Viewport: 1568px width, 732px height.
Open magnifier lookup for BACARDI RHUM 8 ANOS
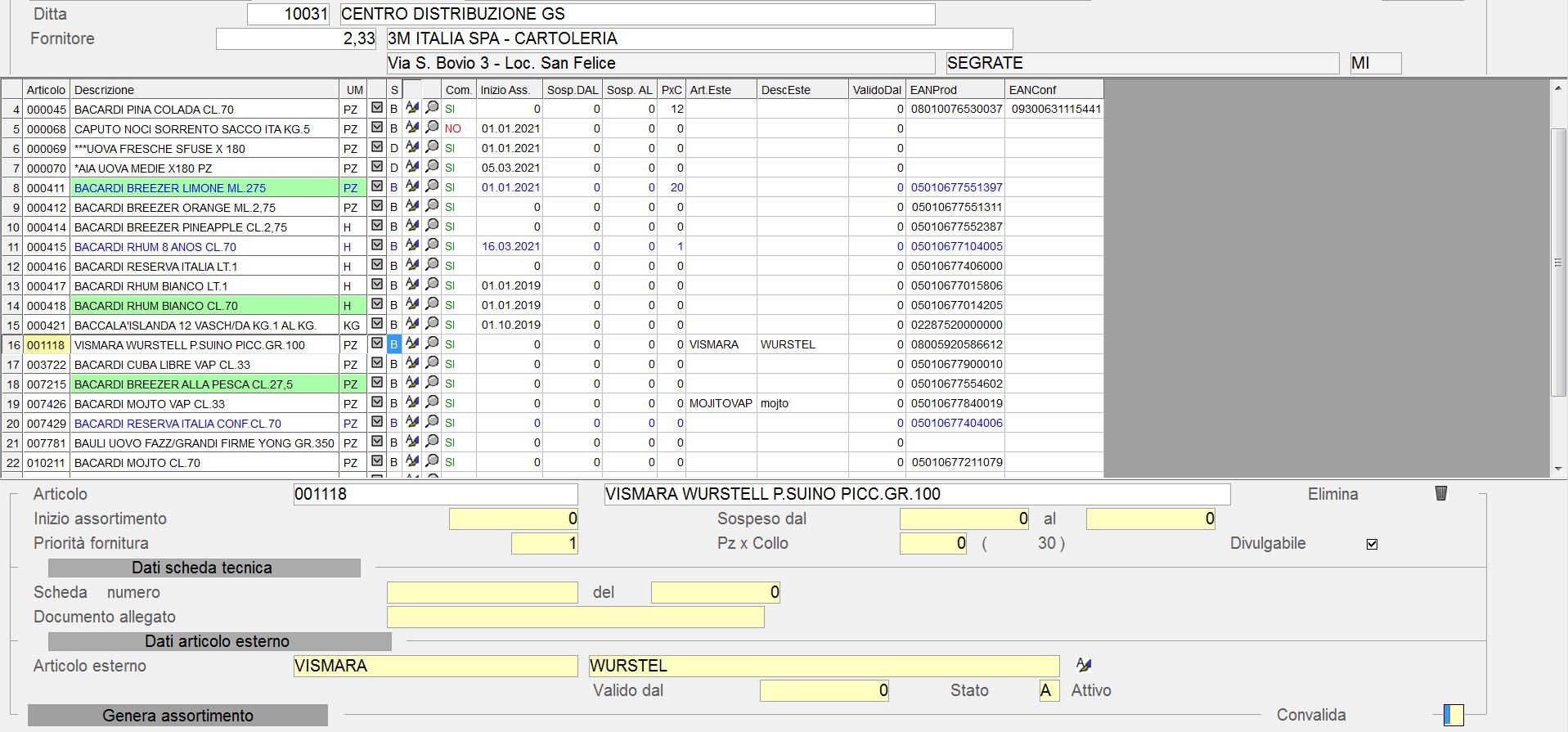point(432,245)
